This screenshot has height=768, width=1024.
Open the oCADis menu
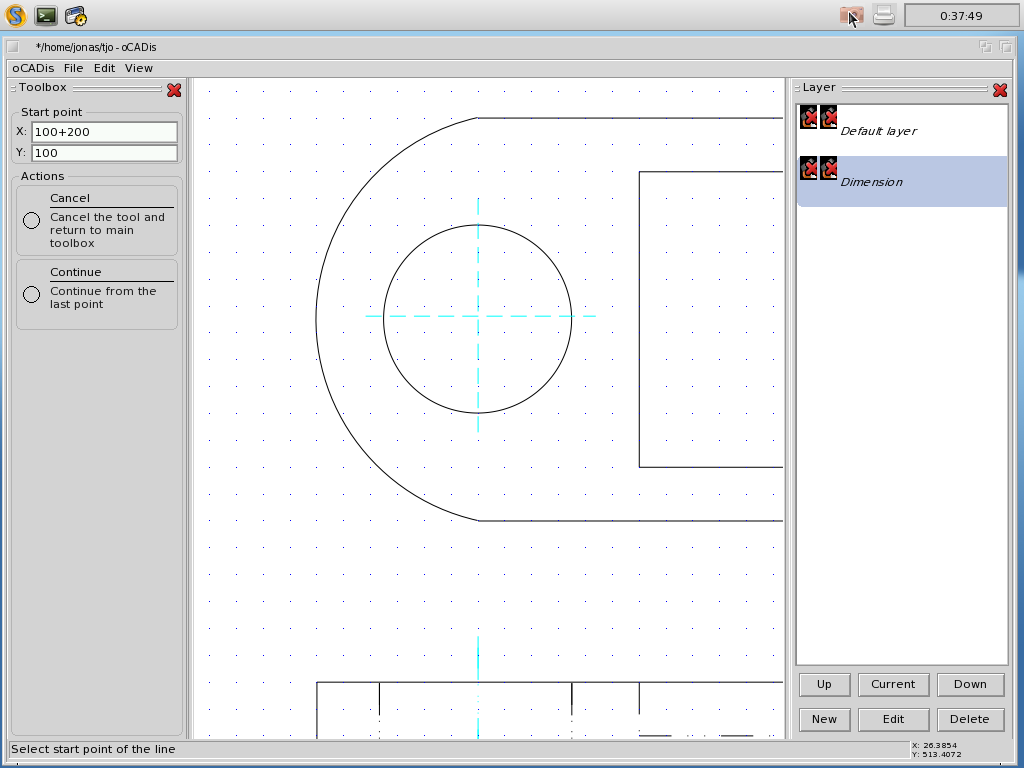coord(33,68)
